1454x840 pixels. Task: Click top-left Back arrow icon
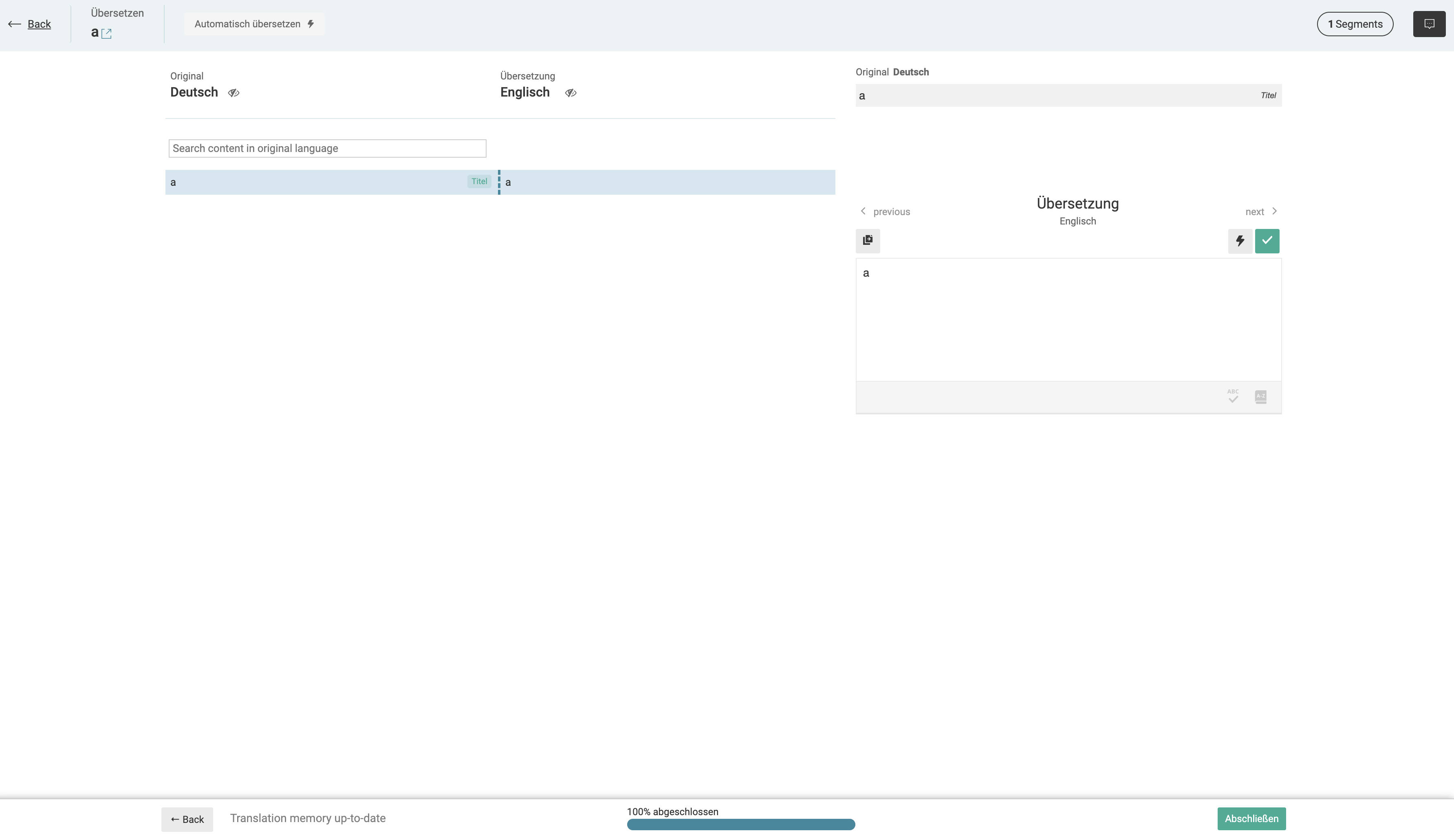click(x=14, y=24)
